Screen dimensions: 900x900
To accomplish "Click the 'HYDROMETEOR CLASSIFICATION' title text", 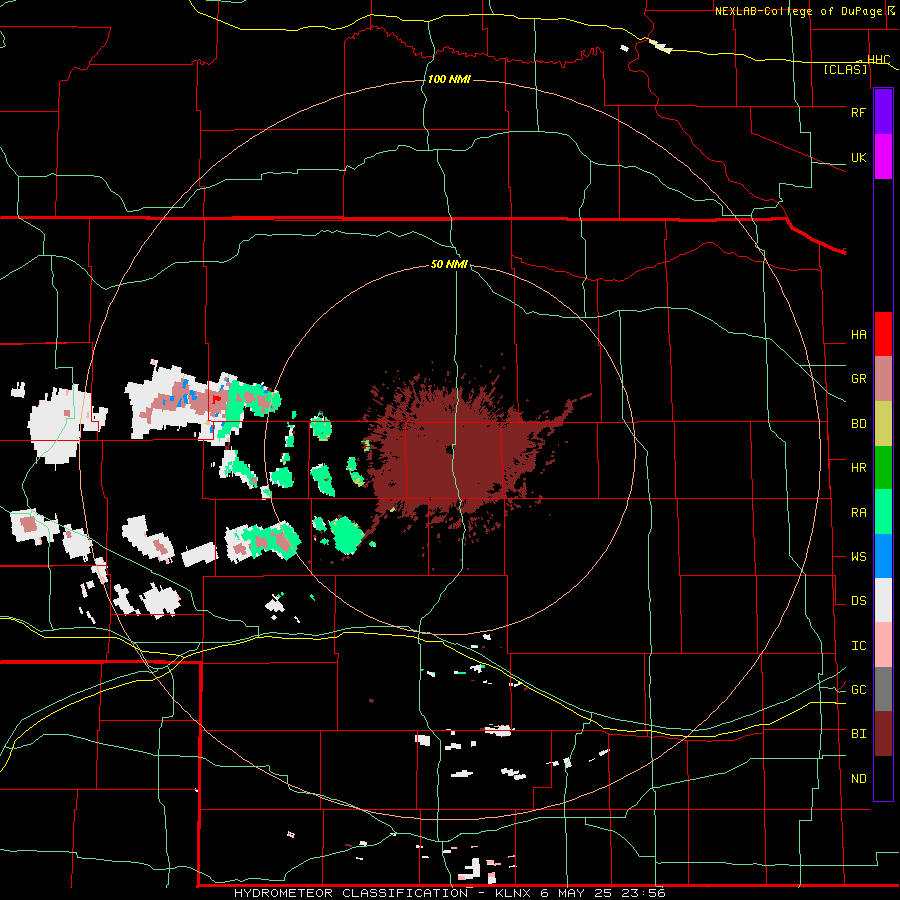I will 351,893.
